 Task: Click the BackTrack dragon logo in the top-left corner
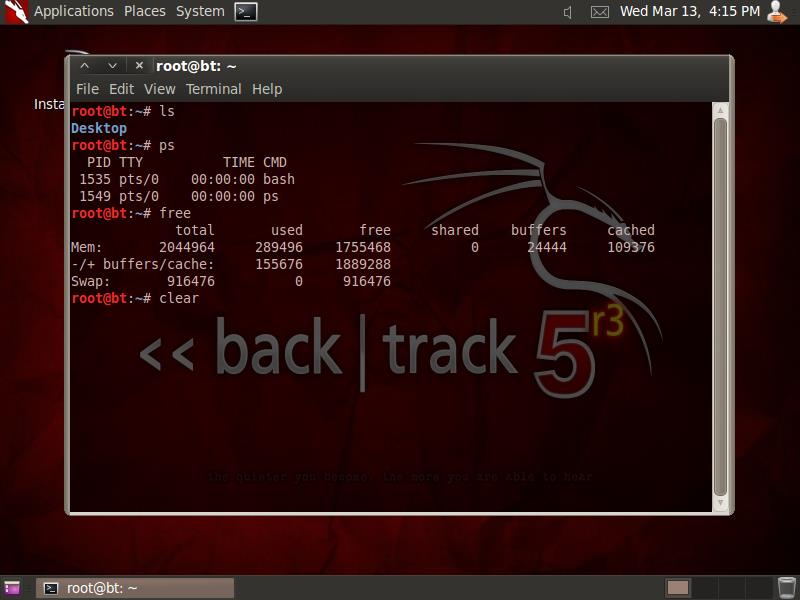pyautogui.click(x=14, y=11)
